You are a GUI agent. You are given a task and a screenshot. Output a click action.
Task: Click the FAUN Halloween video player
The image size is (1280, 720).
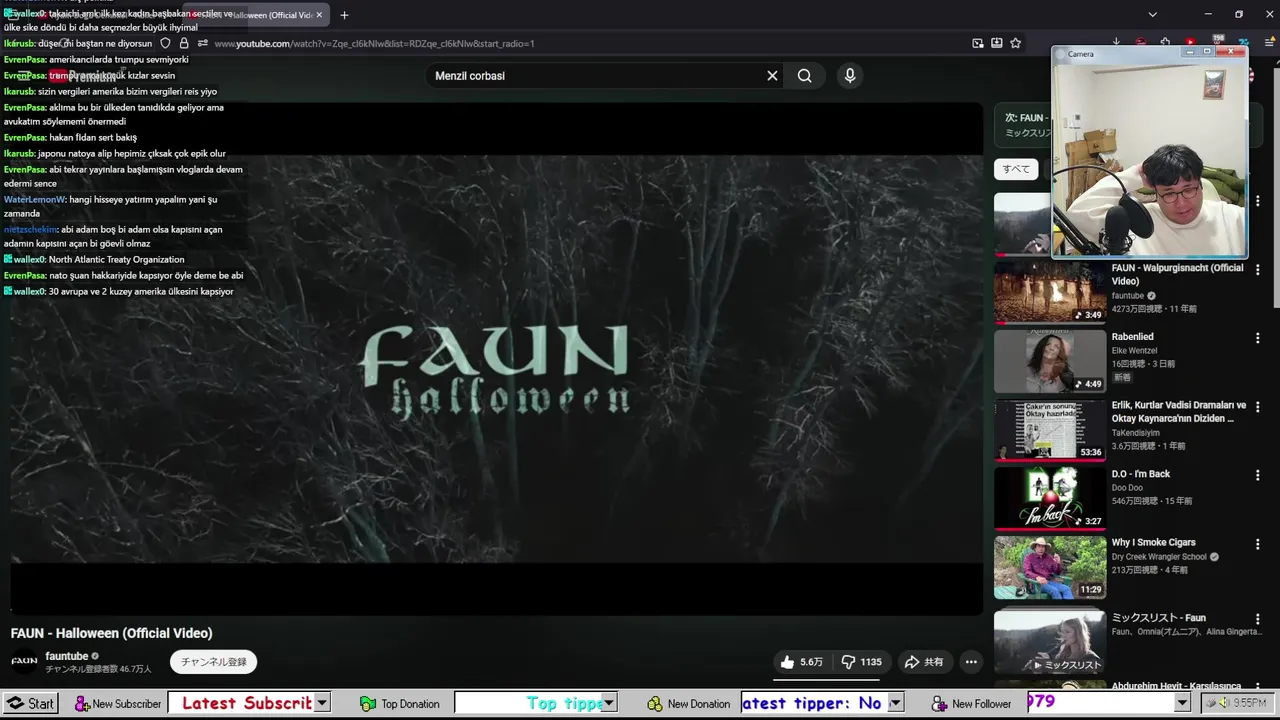click(x=497, y=359)
